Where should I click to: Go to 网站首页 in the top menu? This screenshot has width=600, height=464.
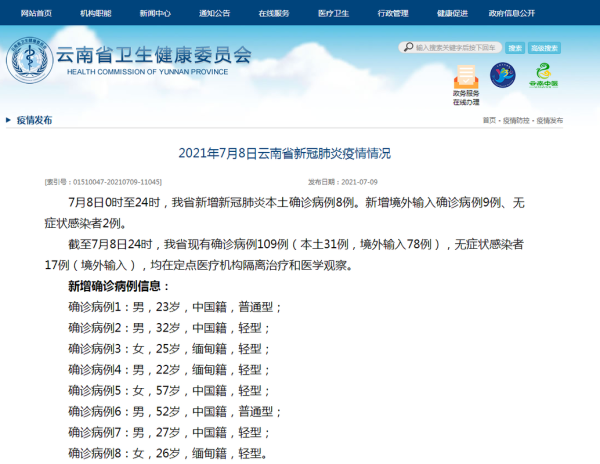pyautogui.click(x=37, y=14)
